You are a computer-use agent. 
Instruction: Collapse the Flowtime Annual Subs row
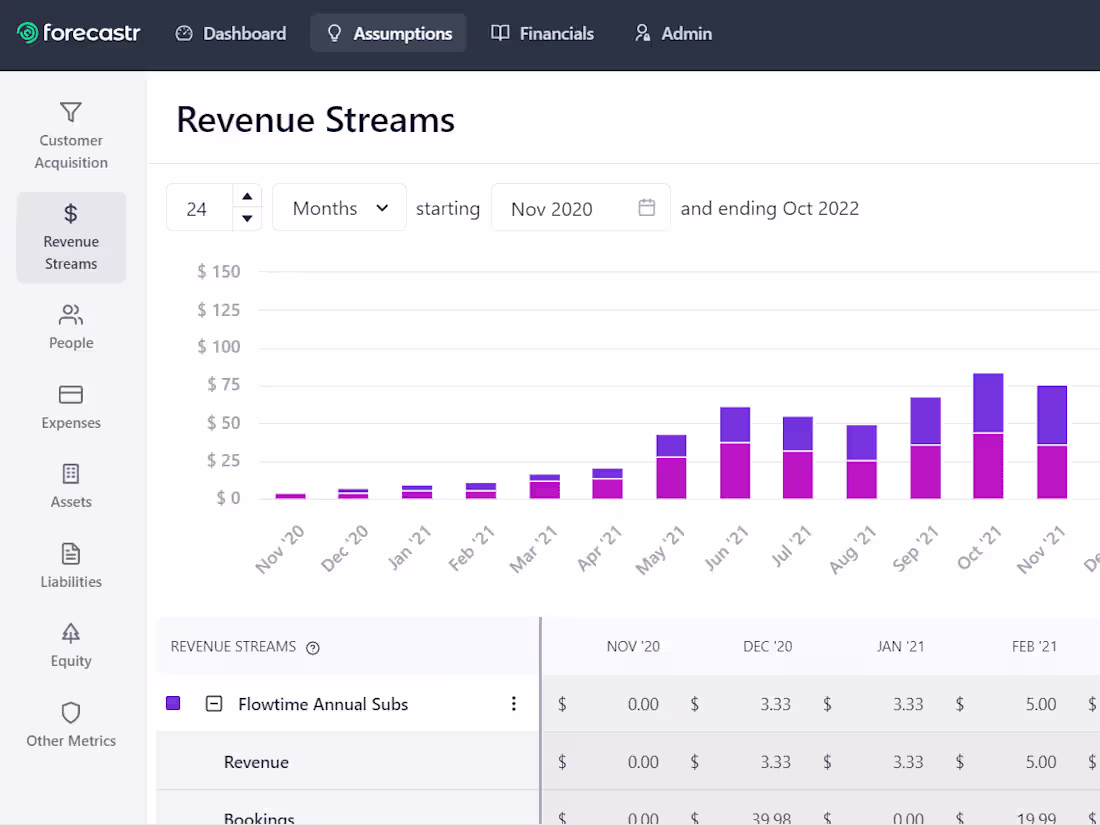pyautogui.click(x=213, y=704)
